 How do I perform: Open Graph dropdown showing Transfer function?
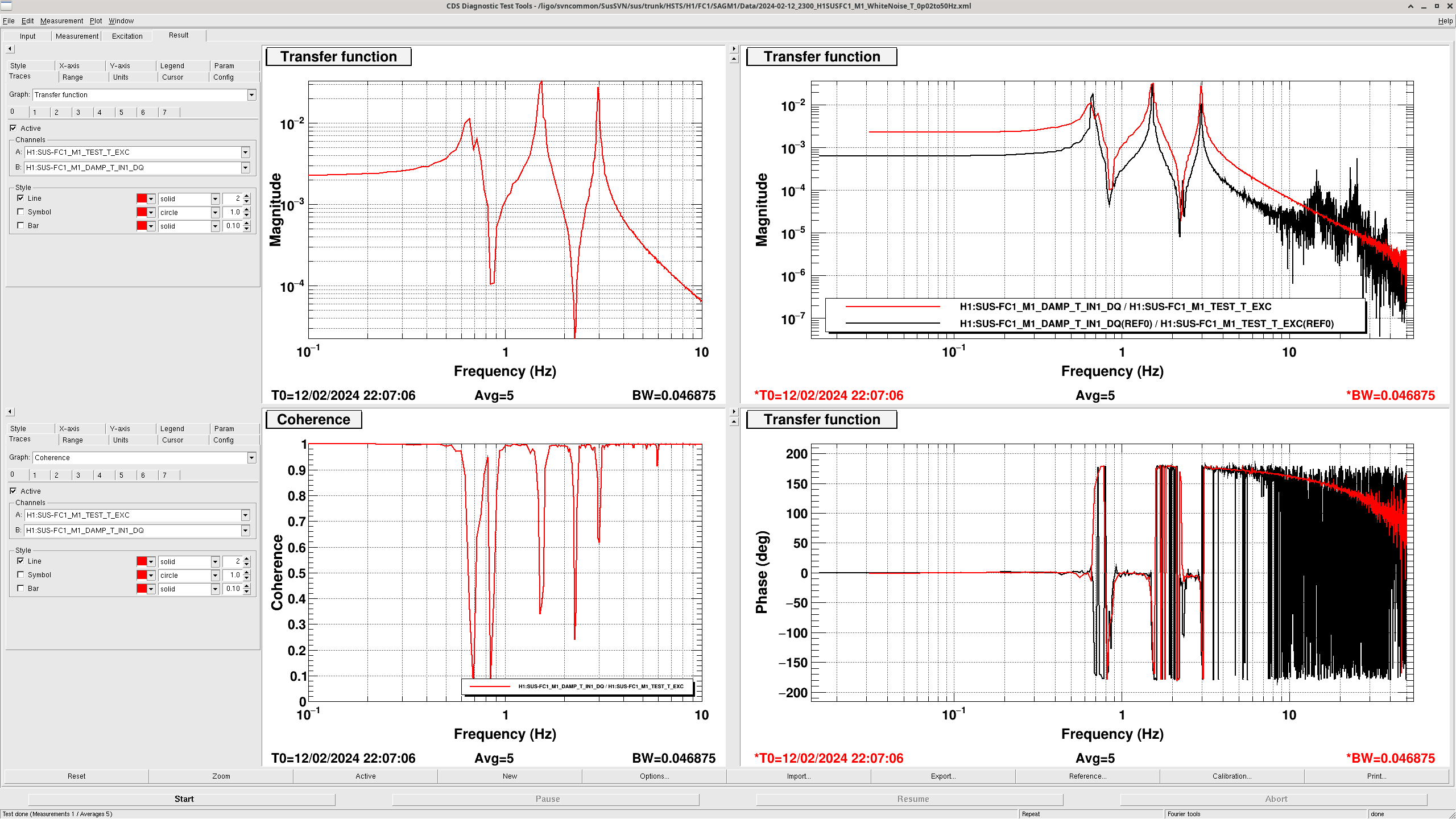click(x=251, y=95)
